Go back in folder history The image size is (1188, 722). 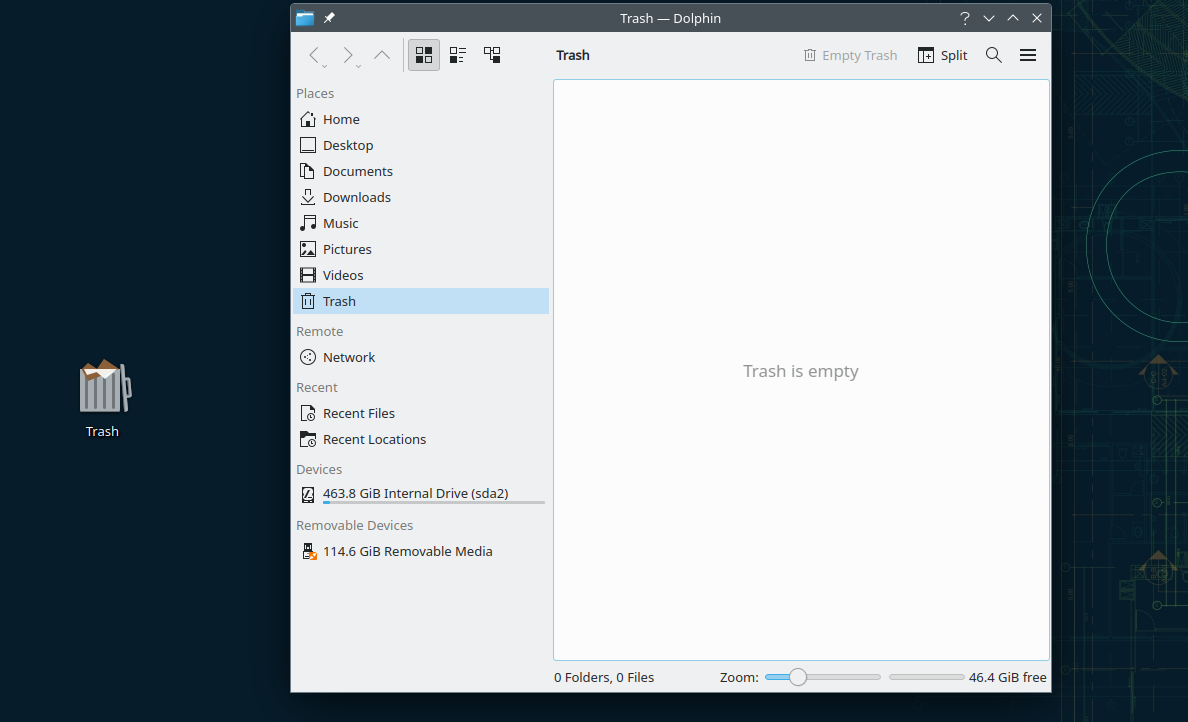pos(314,55)
